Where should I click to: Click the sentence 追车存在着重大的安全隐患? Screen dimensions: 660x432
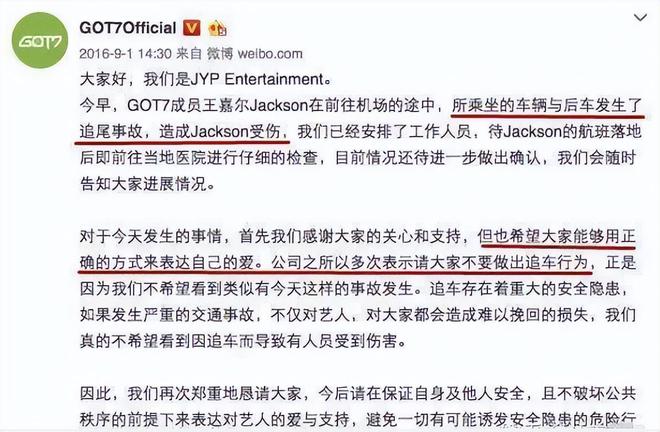coord(524,289)
